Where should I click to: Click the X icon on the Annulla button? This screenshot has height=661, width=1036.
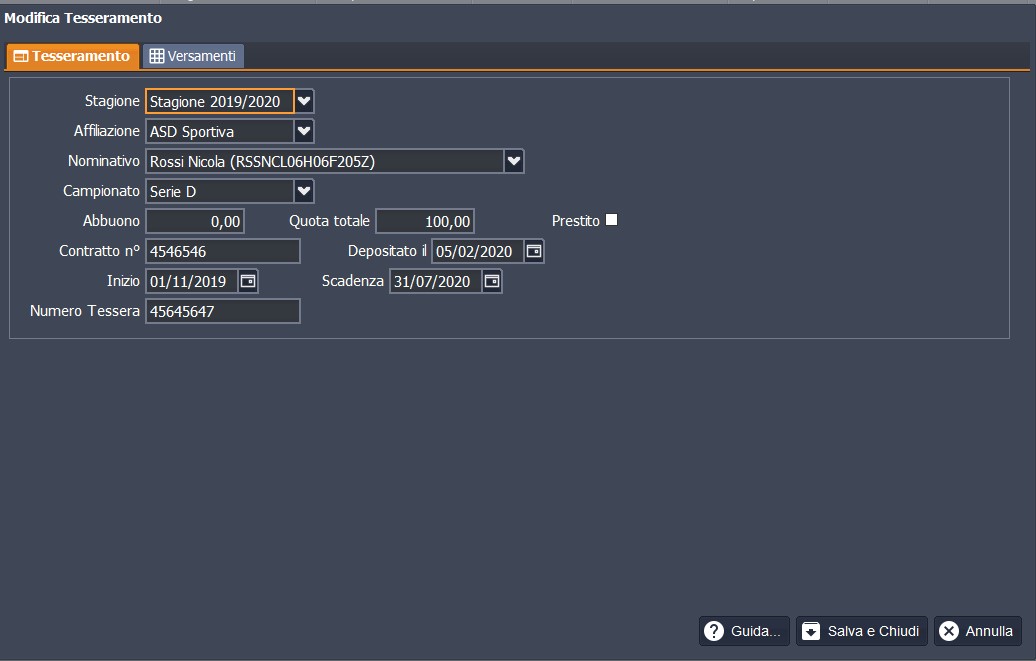(x=949, y=631)
